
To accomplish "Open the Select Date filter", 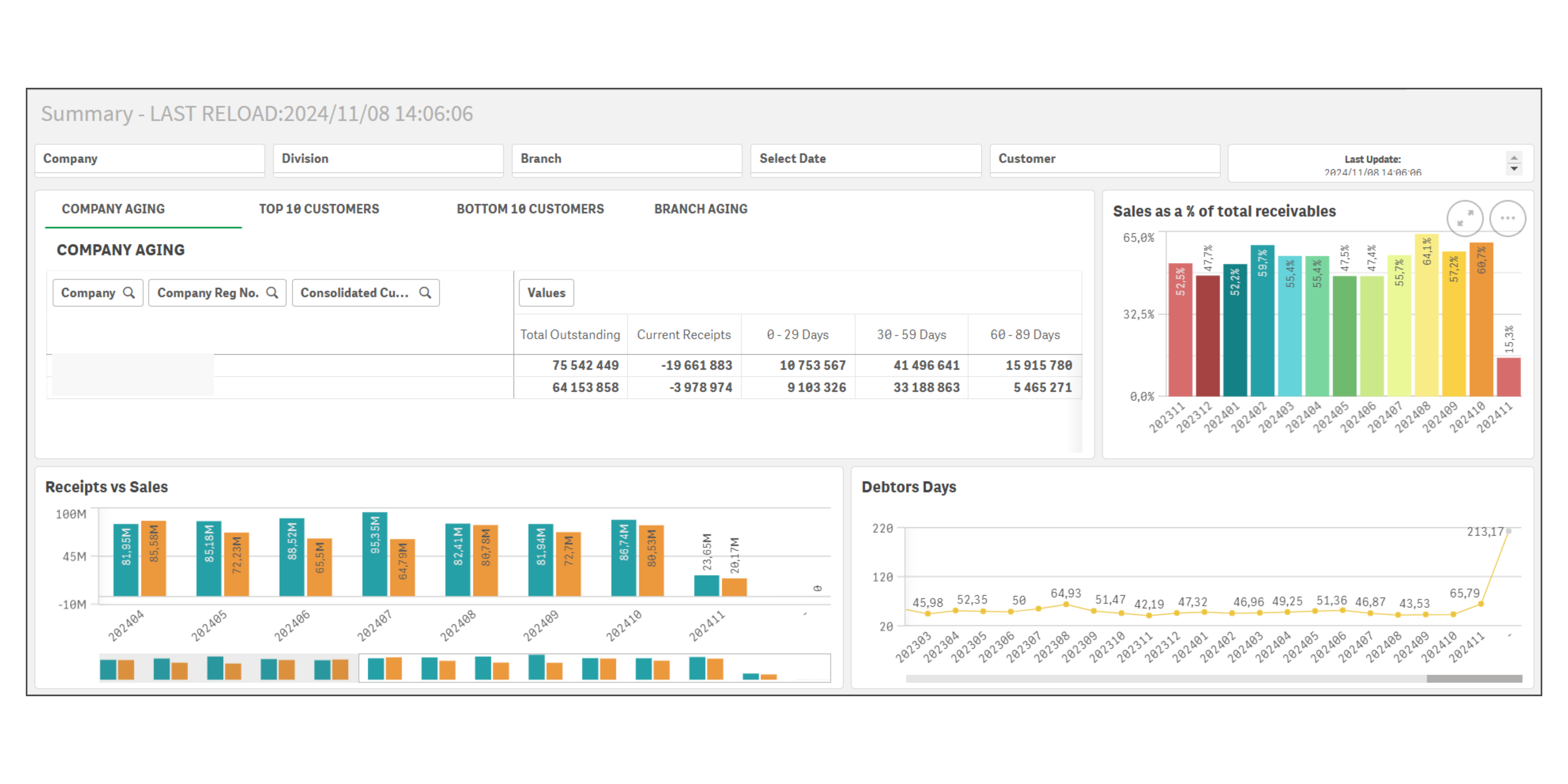I will point(866,159).
